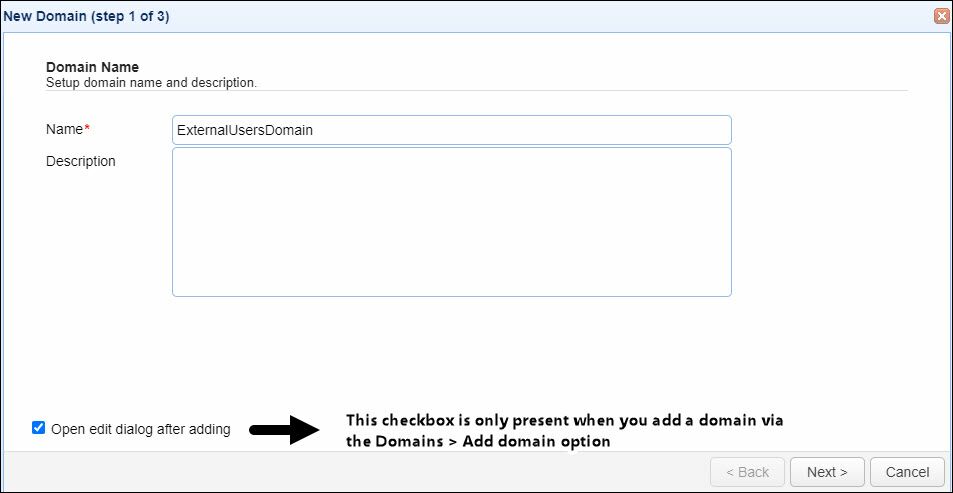Proceed with the Next > button

click(827, 472)
